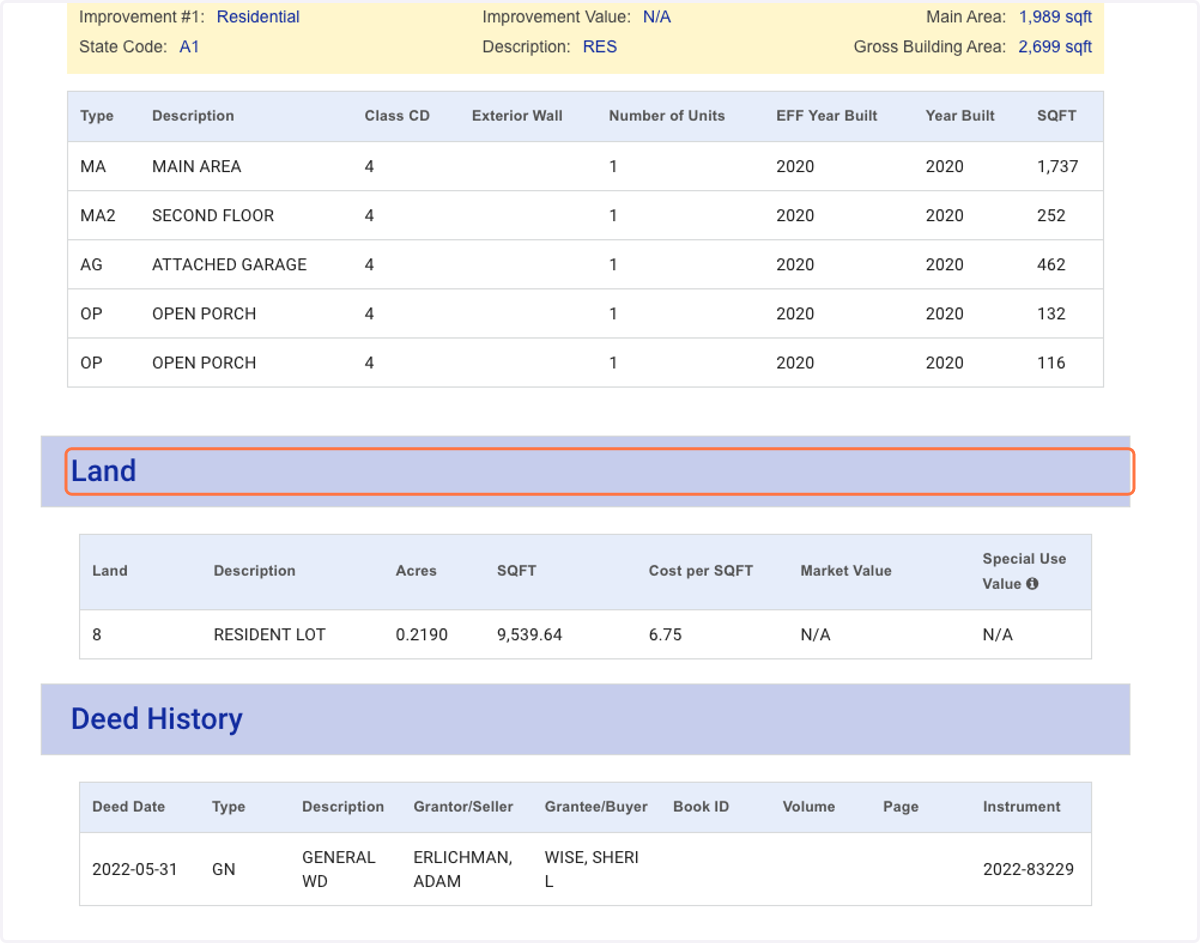Click the Volume column header
1200x943 pixels.
pyautogui.click(x=808, y=807)
